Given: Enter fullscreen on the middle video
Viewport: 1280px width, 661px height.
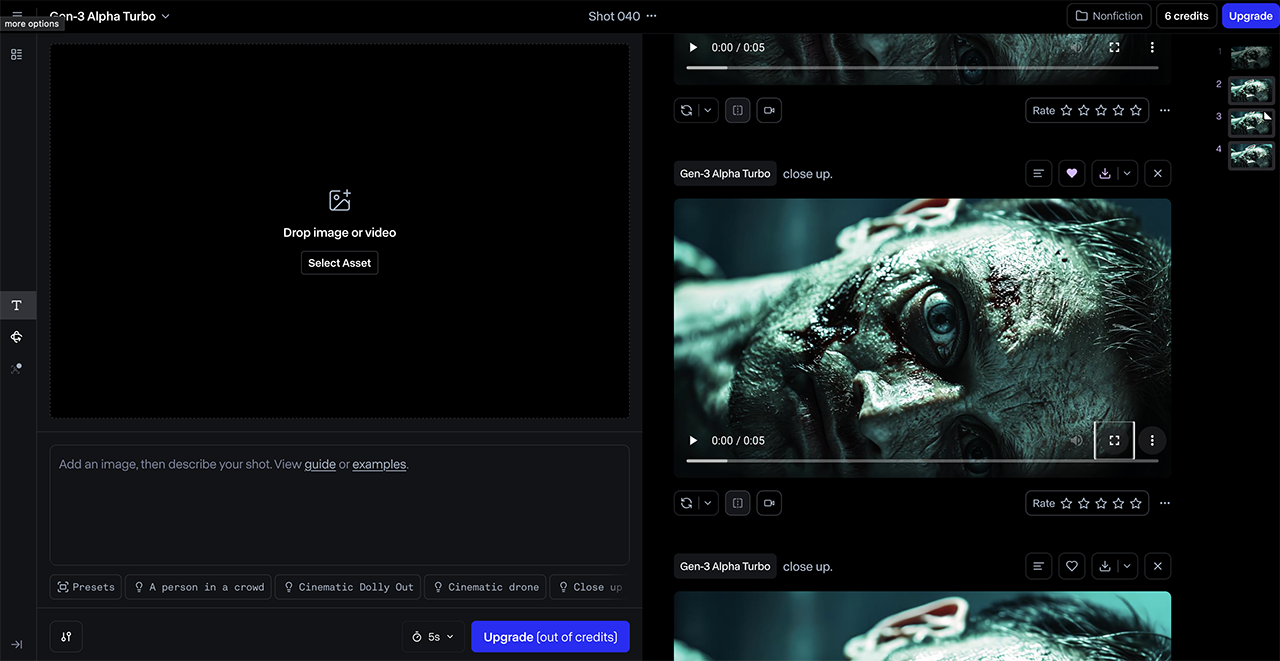Looking at the screenshot, I should point(1114,440).
